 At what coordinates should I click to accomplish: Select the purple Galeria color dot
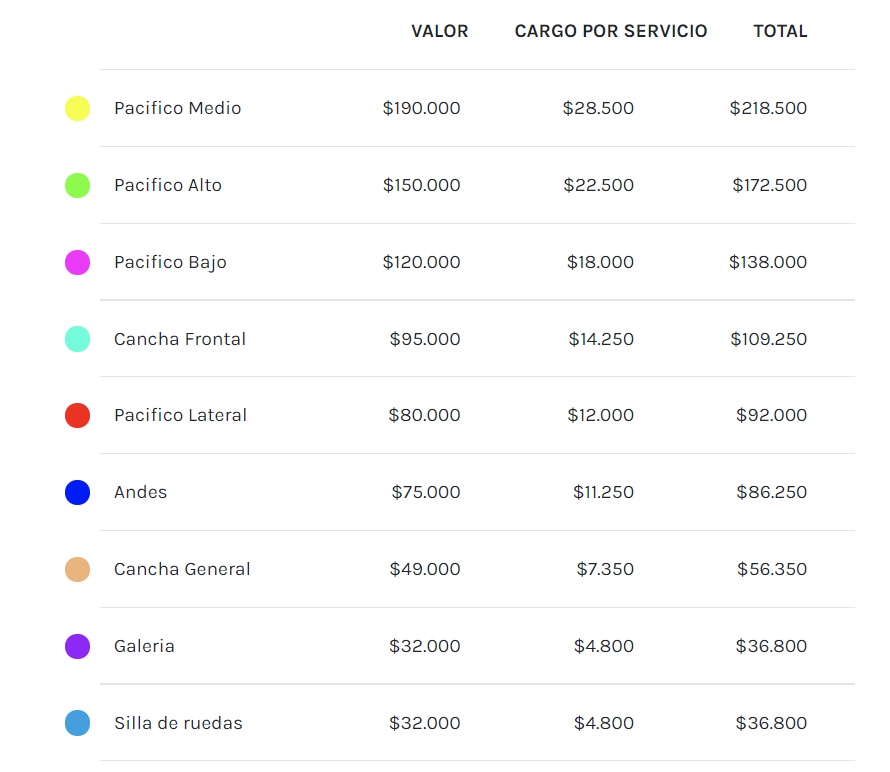pos(77,646)
